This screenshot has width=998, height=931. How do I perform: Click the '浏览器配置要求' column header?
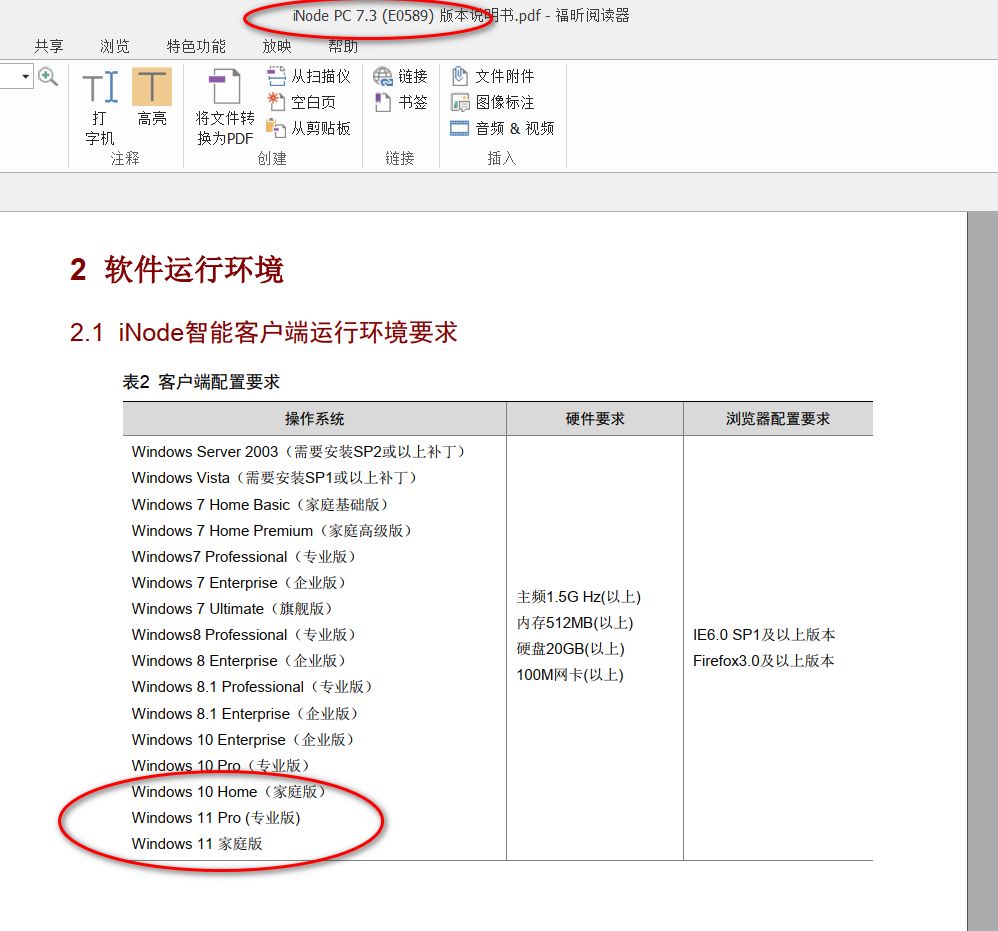point(778,419)
